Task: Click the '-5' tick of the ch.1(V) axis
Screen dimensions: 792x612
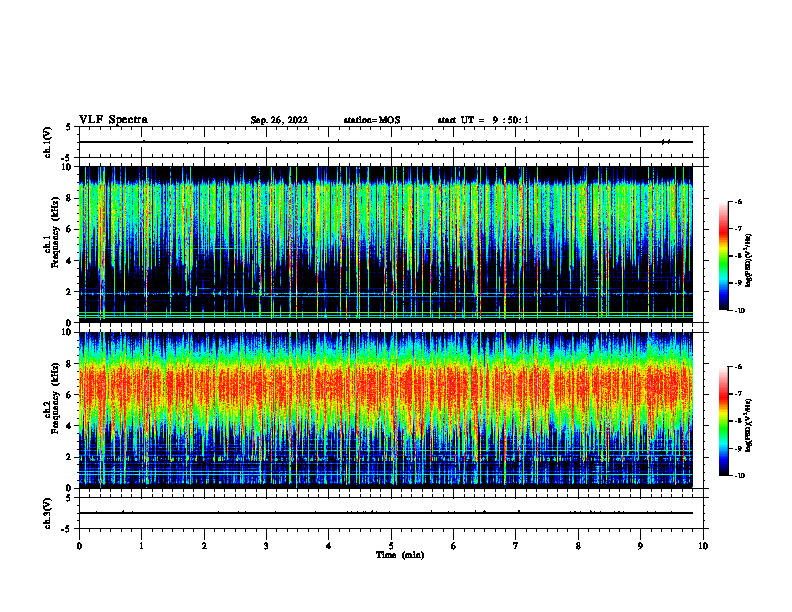Action: click(67, 158)
